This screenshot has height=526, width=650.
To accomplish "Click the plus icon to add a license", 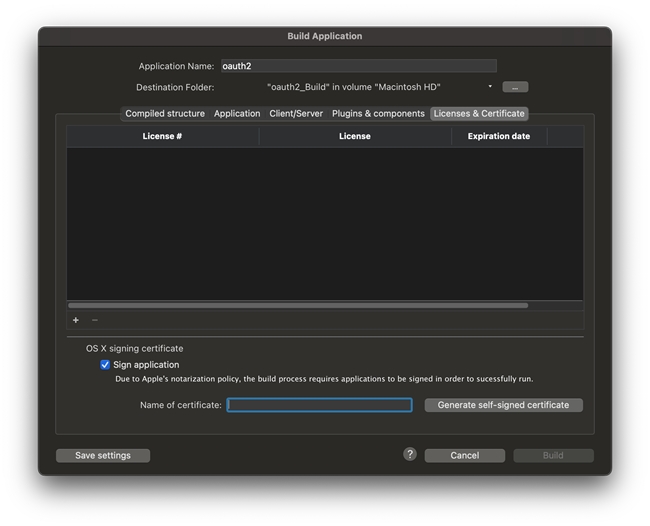I will pyautogui.click(x=76, y=320).
